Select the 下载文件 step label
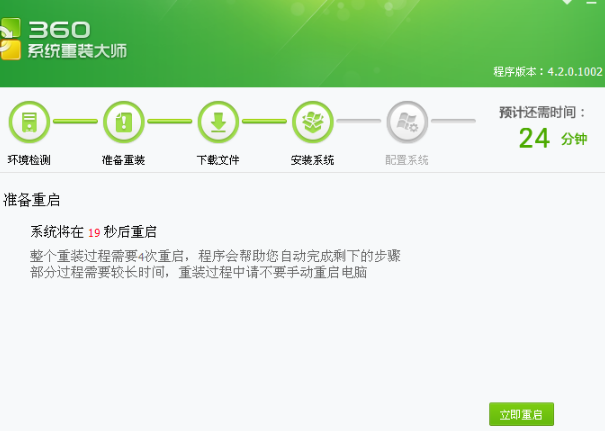This screenshot has height=431, width=605. [x=218, y=160]
